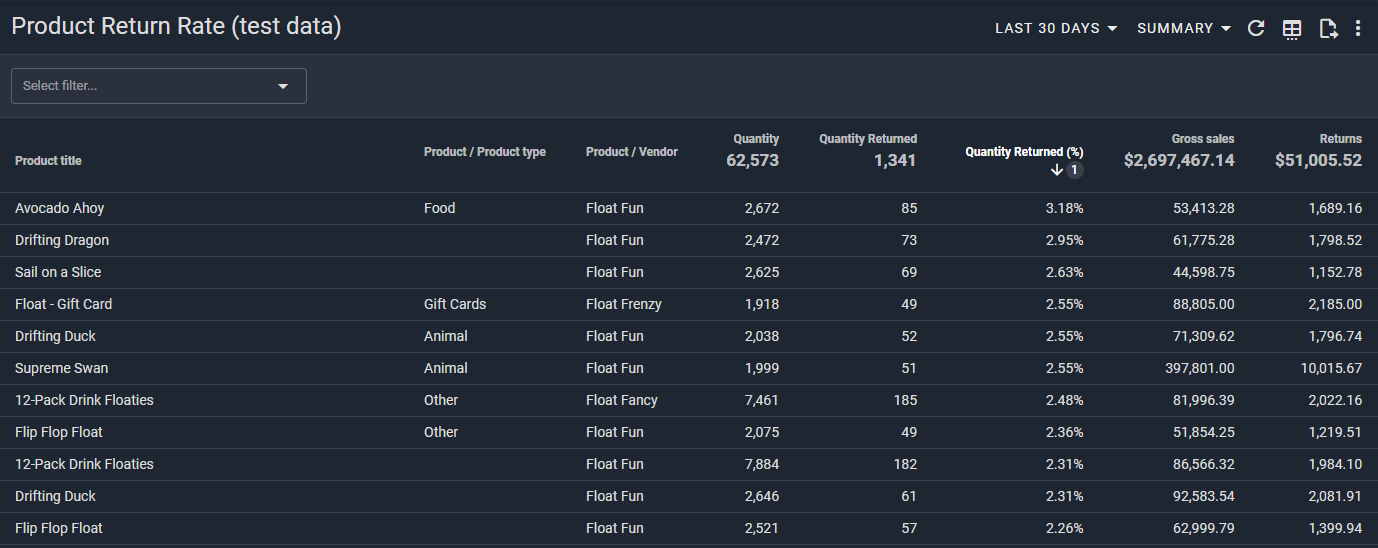Open the table columns settings icon
This screenshot has height=548, width=1378.
click(1292, 29)
